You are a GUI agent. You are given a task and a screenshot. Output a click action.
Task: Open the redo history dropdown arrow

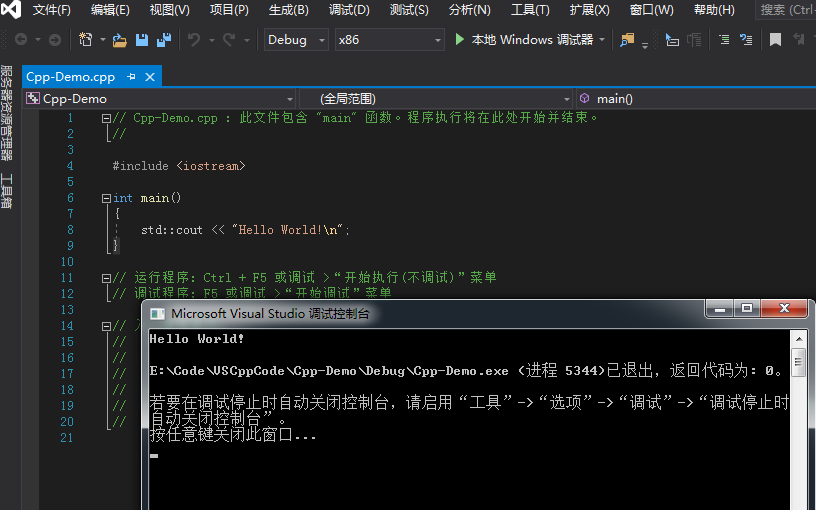(247, 40)
